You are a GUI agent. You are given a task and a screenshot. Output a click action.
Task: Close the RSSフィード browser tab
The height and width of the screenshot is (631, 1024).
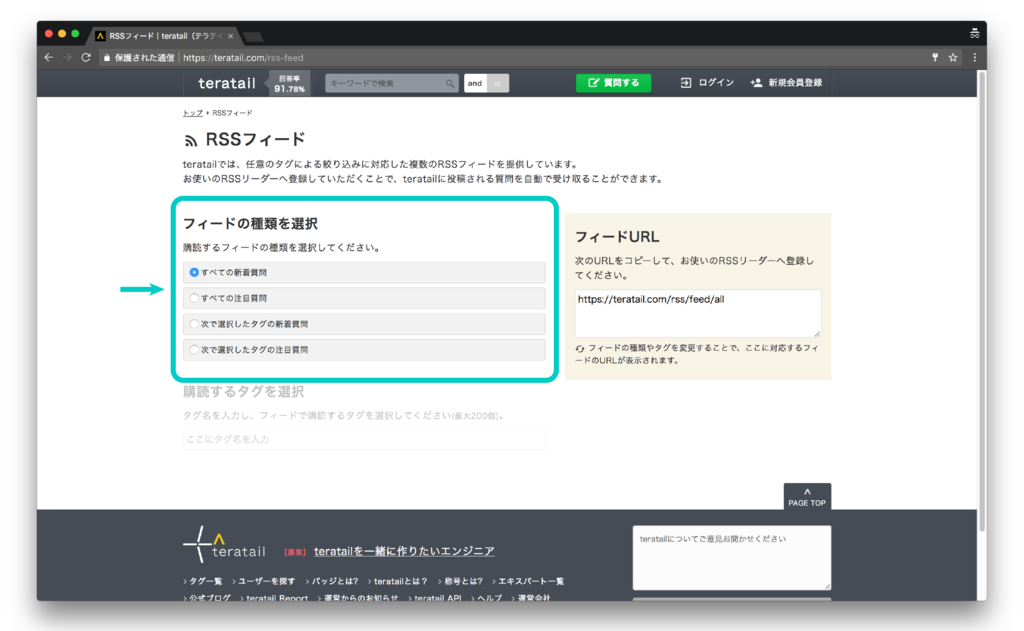231,36
